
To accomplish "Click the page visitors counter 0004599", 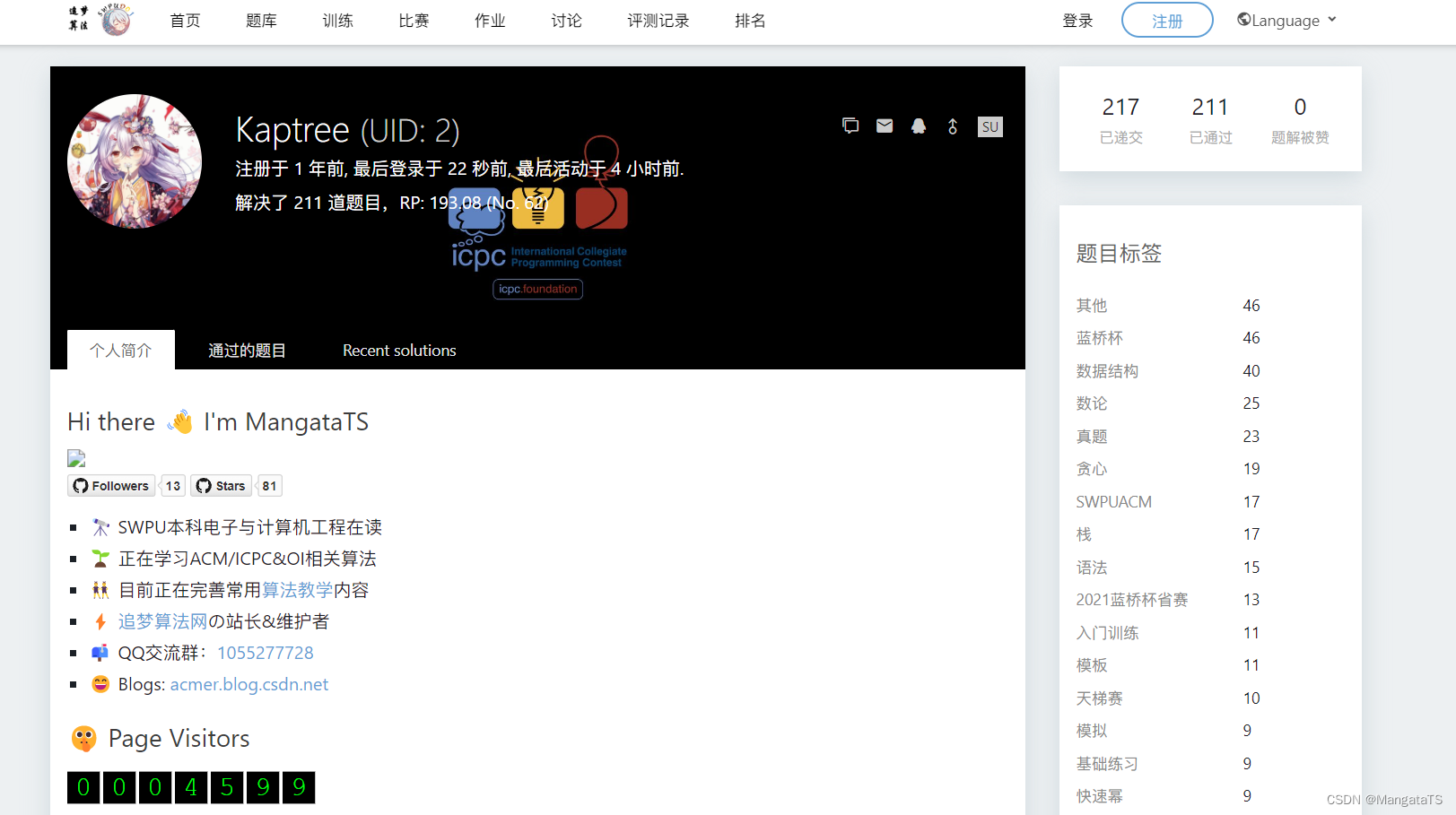I will (x=191, y=787).
